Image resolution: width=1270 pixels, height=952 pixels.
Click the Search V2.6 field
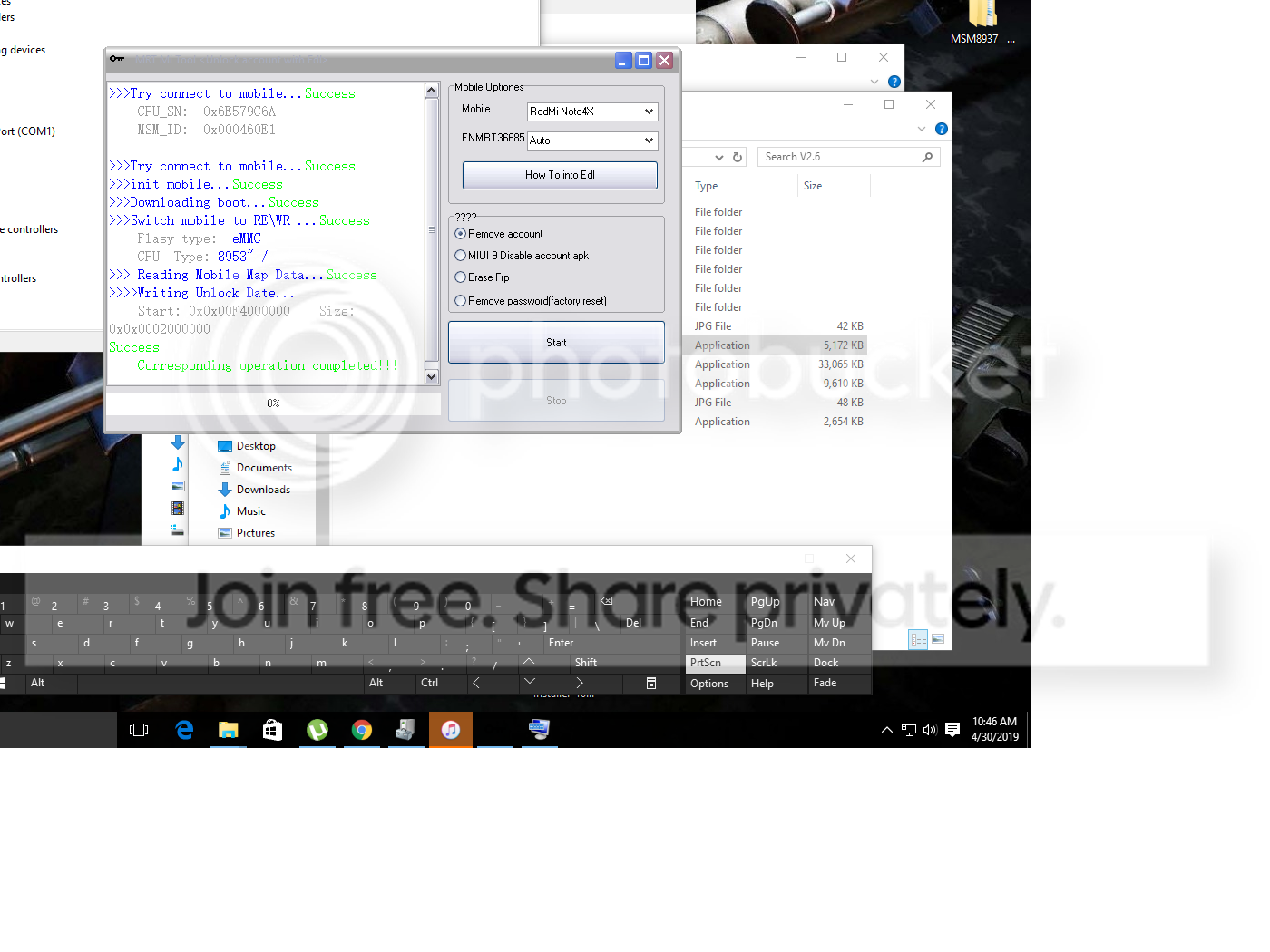click(839, 157)
